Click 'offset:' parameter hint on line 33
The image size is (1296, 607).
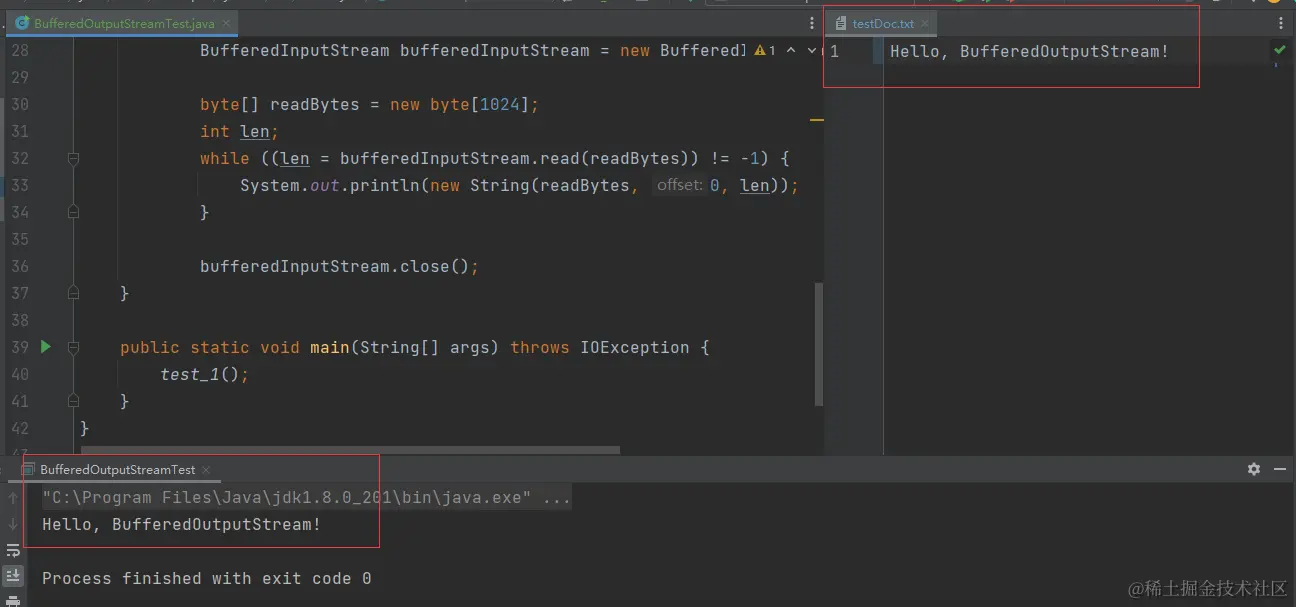[680, 185]
